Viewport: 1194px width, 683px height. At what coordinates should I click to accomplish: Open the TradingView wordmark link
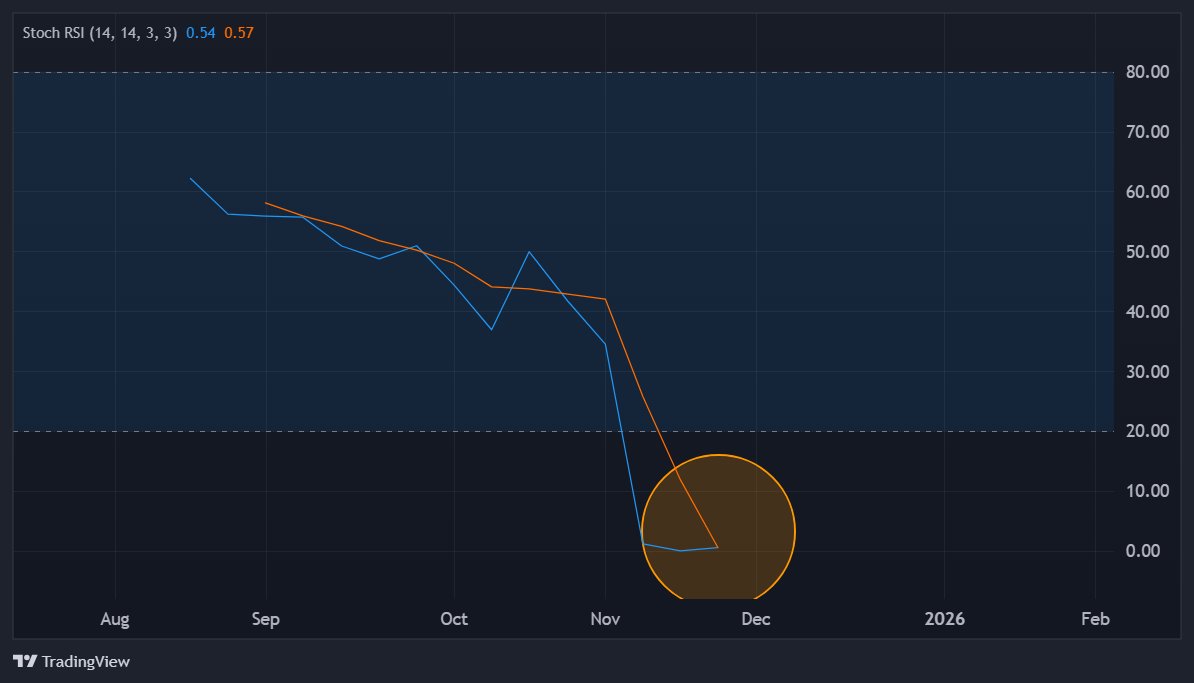click(x=85, y=661)
